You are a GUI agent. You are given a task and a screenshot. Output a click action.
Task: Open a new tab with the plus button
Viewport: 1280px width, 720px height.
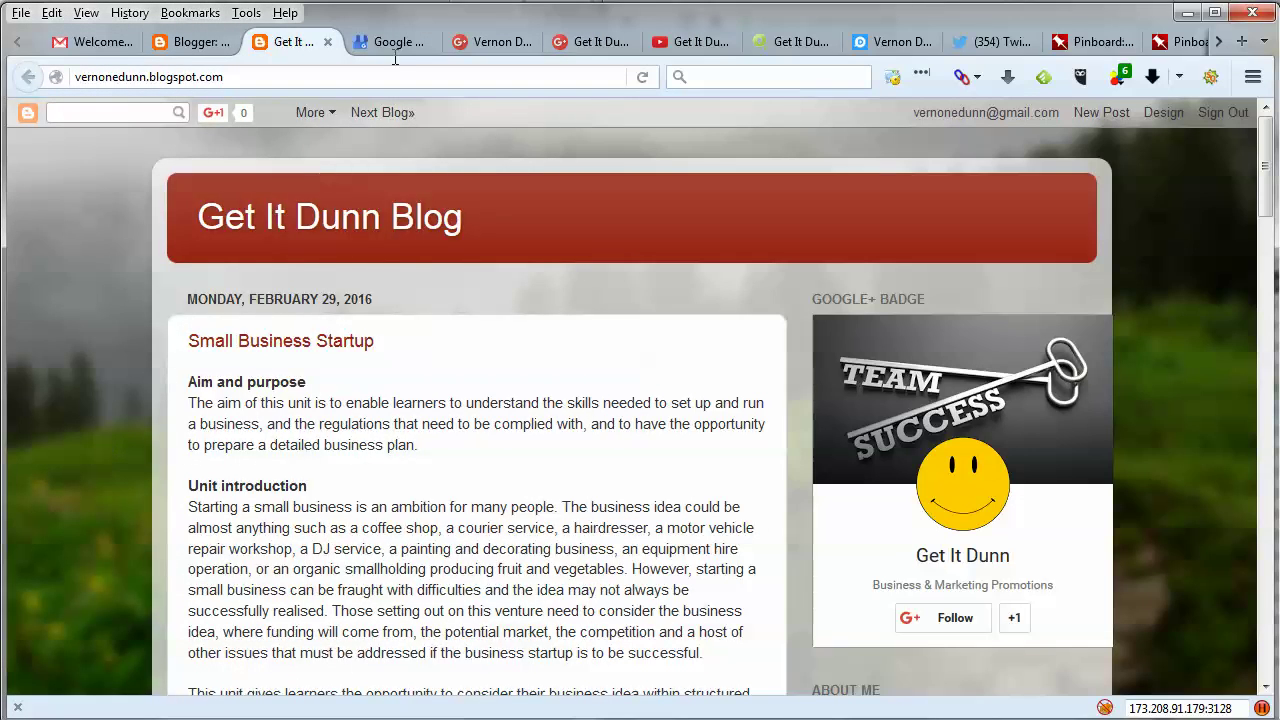click(1242, 42)
